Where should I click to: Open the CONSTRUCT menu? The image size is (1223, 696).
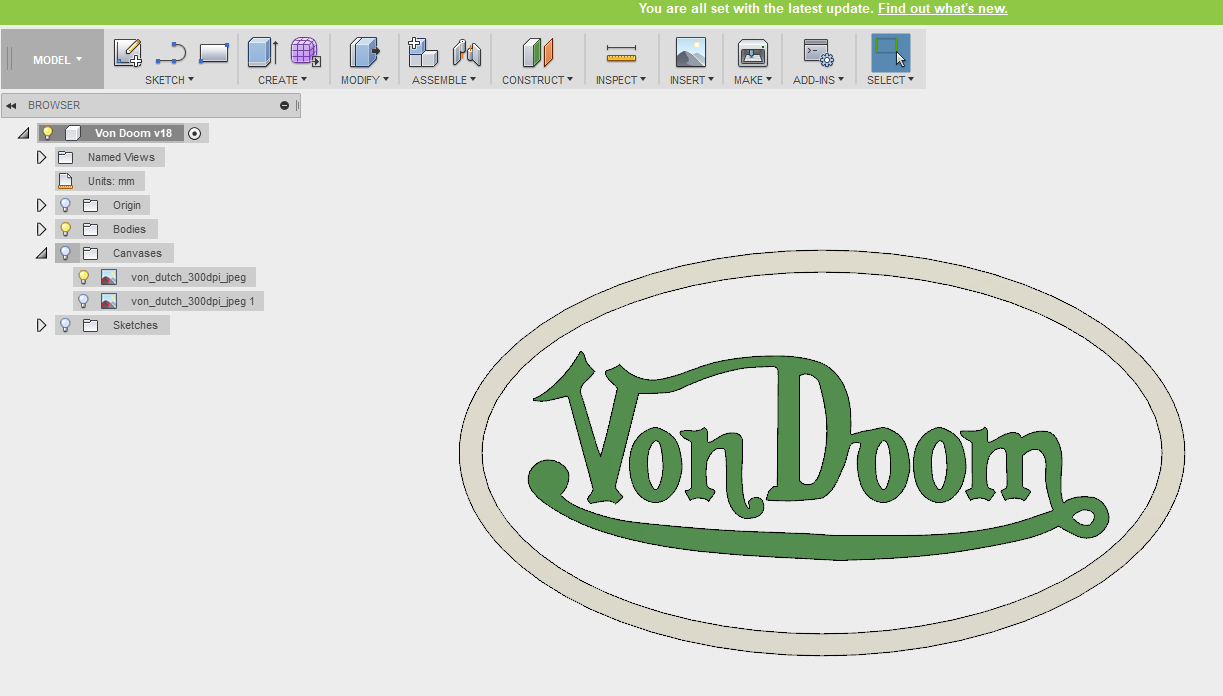[x=538, y=80]
